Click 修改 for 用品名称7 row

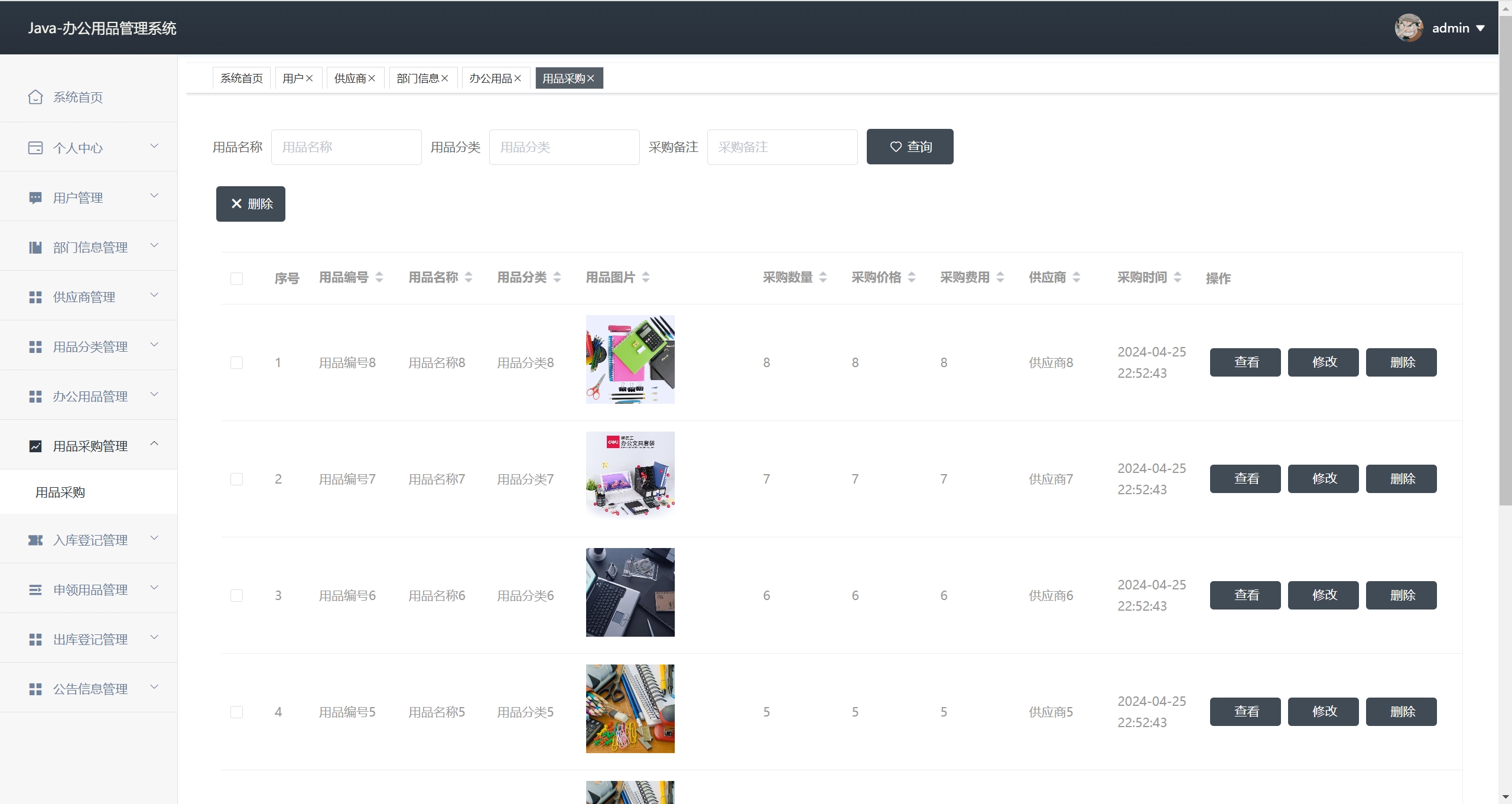tap(1324, 479)
